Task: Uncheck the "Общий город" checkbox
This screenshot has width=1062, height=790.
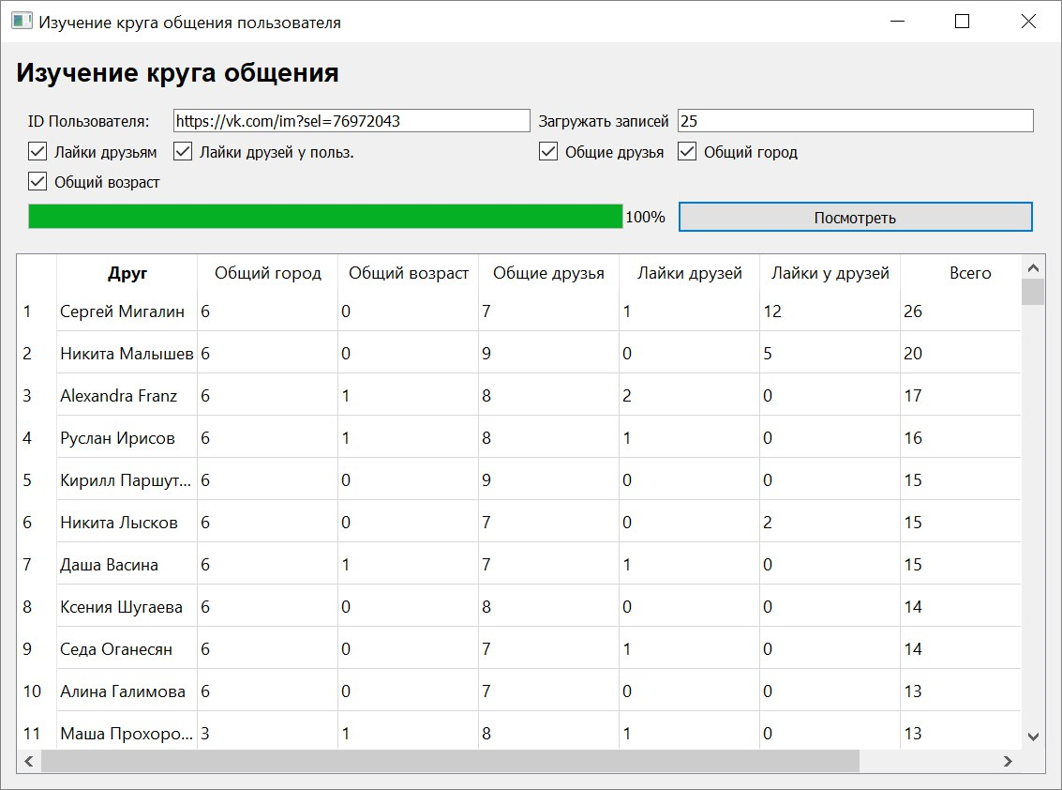Action: [x=687, y=151]
